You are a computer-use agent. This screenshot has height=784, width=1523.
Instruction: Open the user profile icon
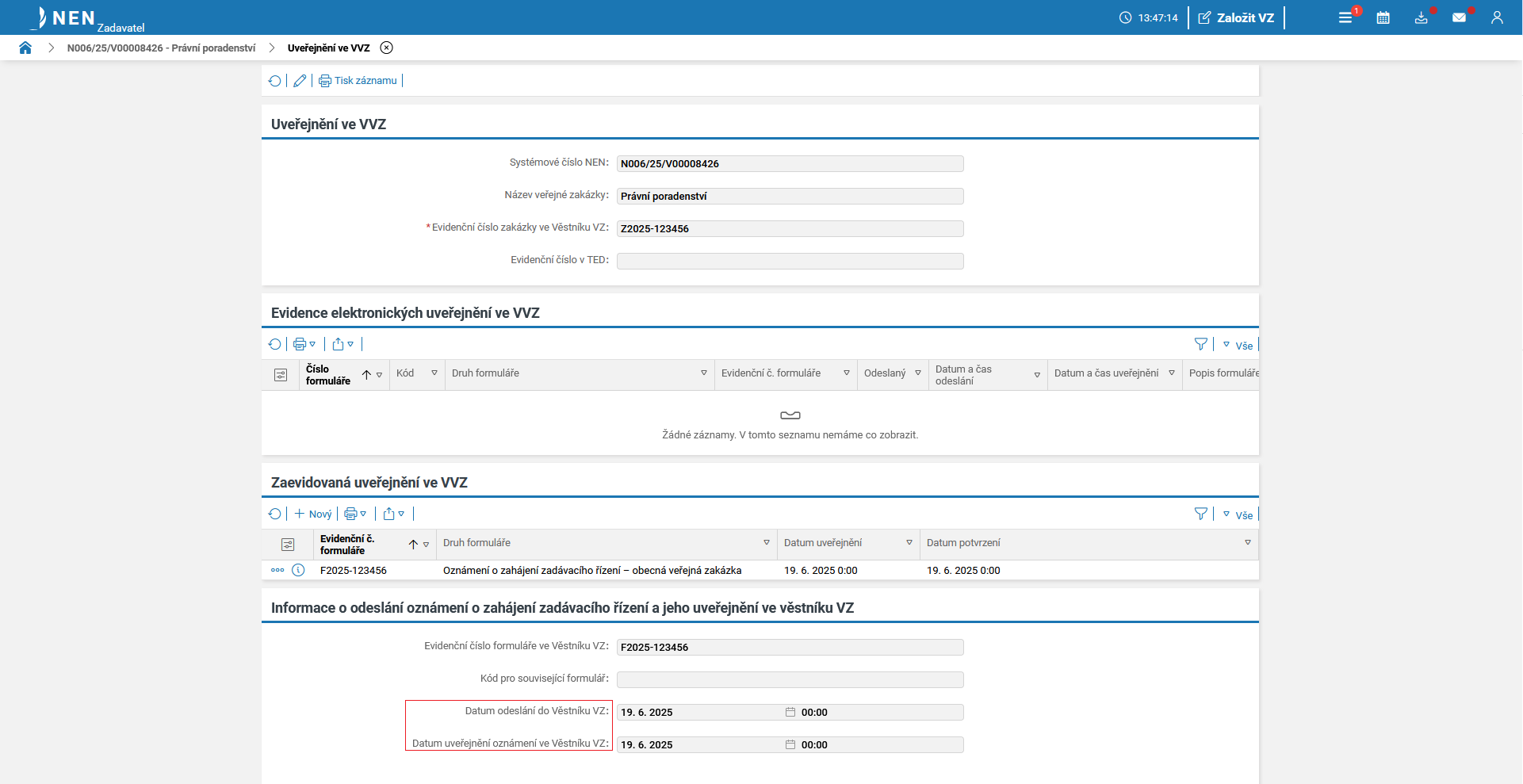pos(1497,17)
